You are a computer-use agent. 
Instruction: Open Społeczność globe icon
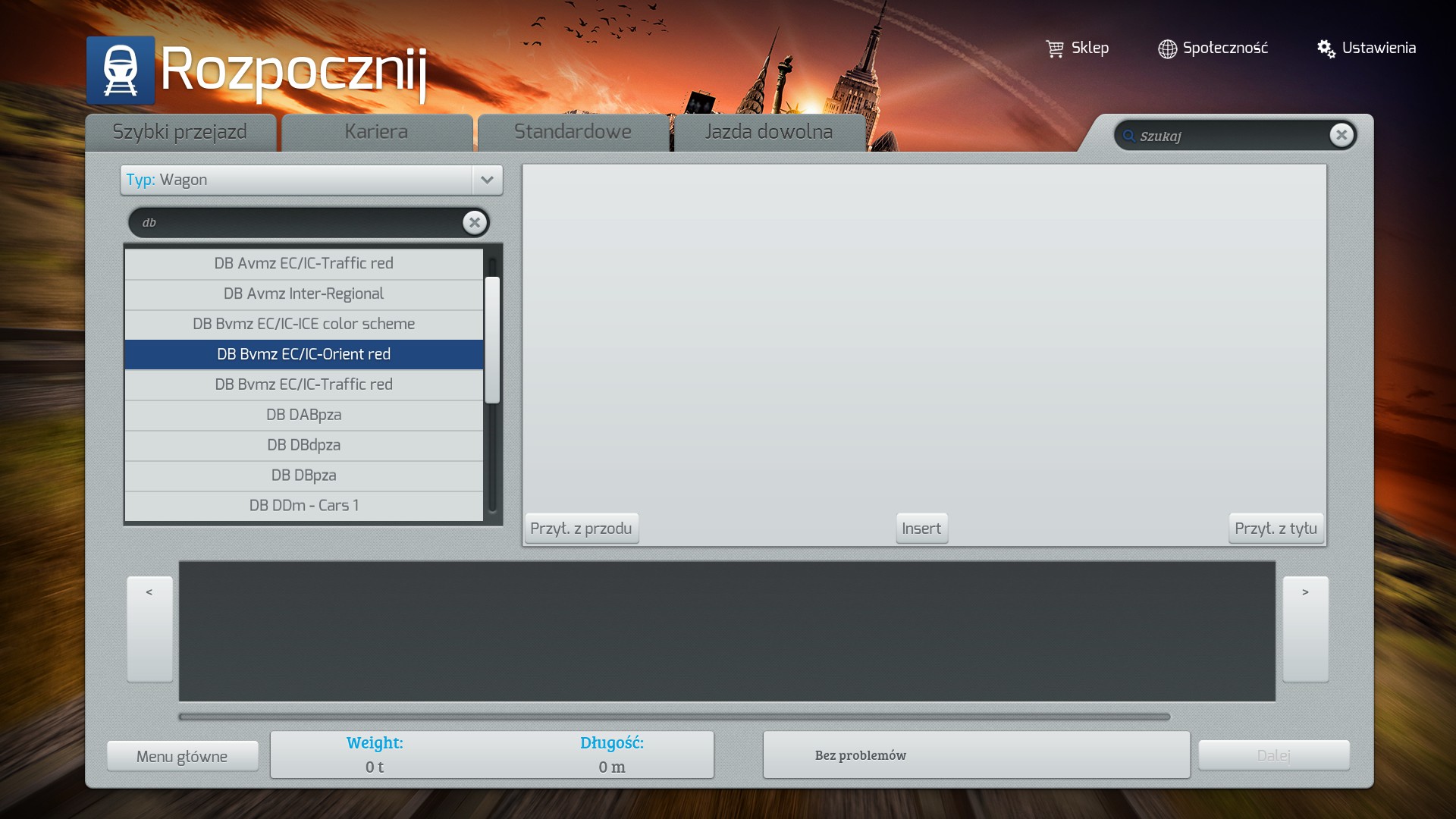click(1167, 49)
